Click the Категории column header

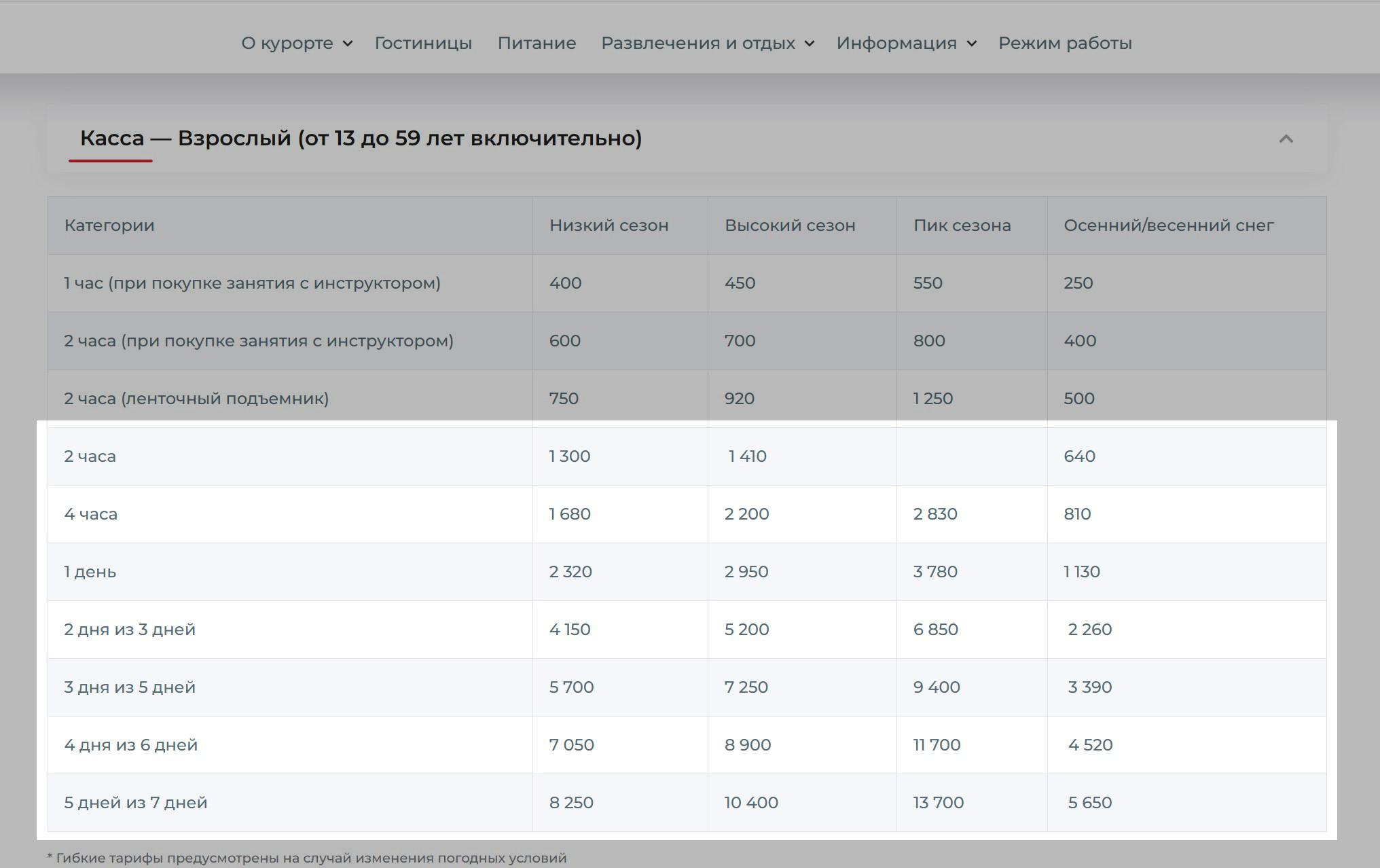(109, 225)
